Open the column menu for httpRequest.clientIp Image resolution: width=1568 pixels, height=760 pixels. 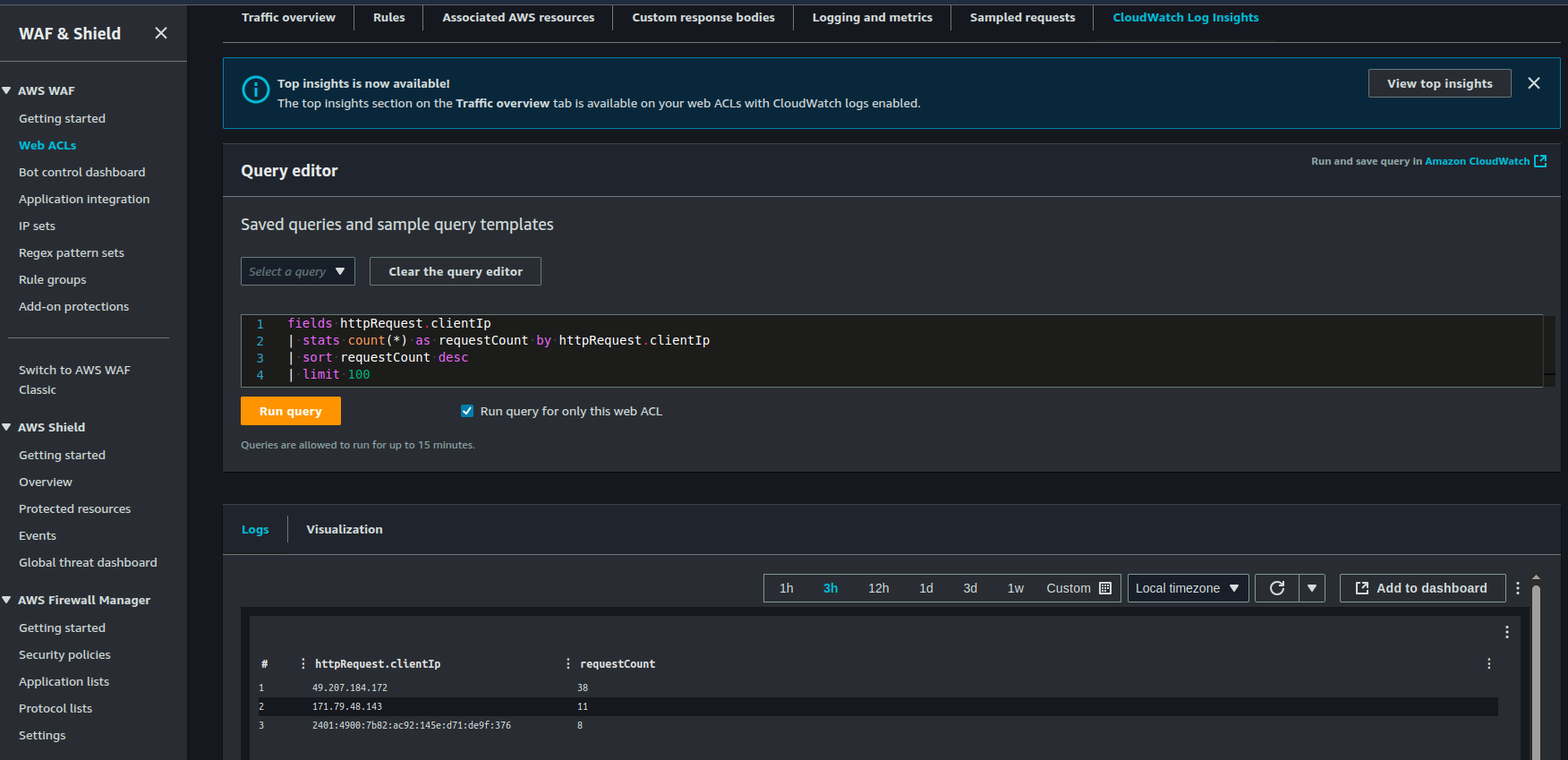303,663
